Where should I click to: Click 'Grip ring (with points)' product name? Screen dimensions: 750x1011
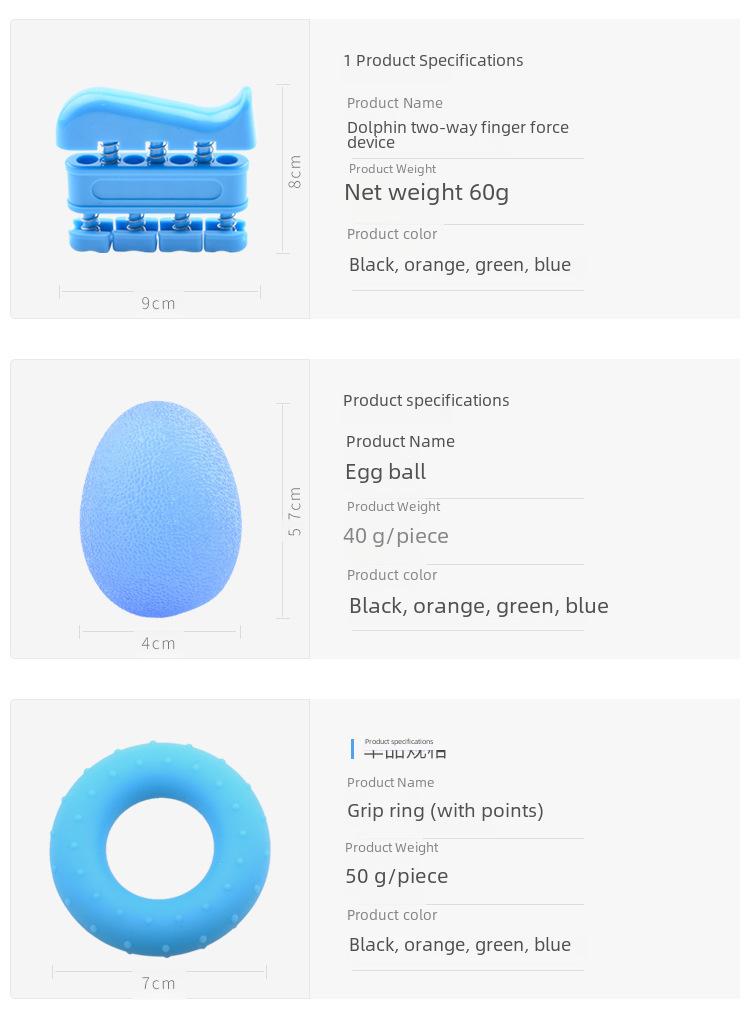(x=446, y=810)
